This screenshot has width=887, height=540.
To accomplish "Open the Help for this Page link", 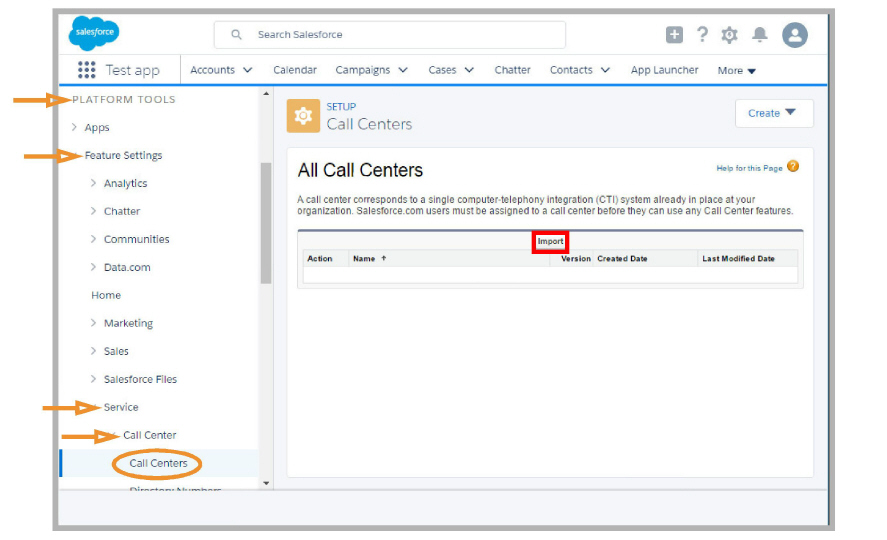I will click(x=750, y=168).
